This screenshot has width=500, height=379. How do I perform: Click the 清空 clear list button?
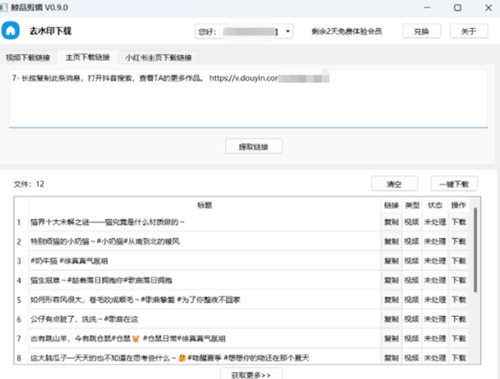coord(394,184)
